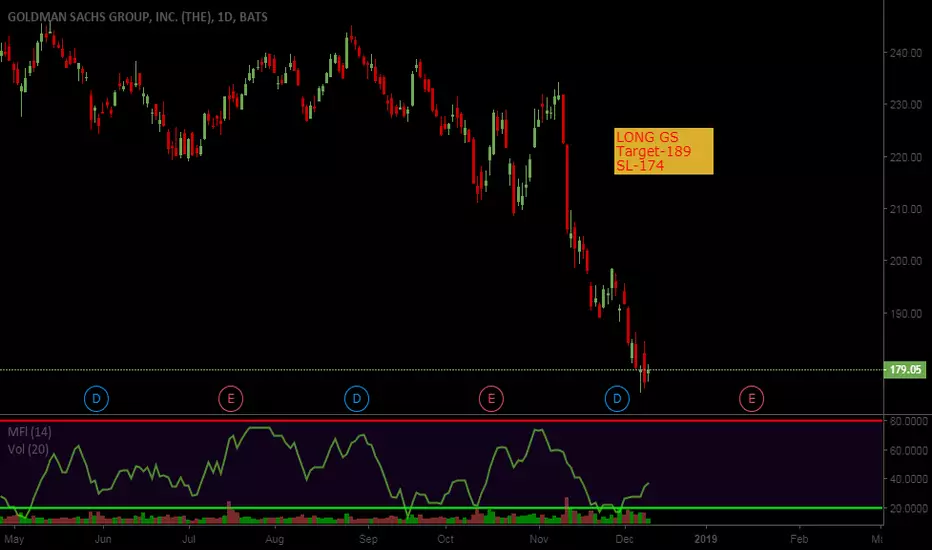Screen dimensions: 932x550
Task: Click the 210.00 price axis label
Action: click(x=905, y=209)
